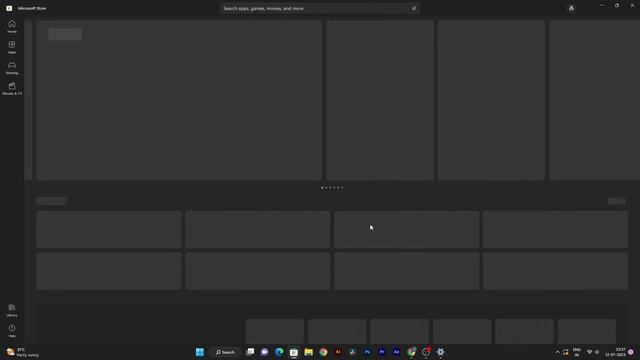Click Microsoft Store taskbar icon
The height and width of the screenshot is (360, 640).
coord(294,352)
